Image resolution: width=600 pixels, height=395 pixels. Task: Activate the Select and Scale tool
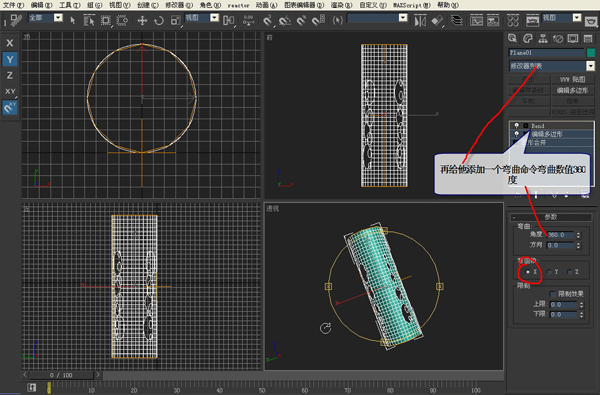(x=176, y=20)
